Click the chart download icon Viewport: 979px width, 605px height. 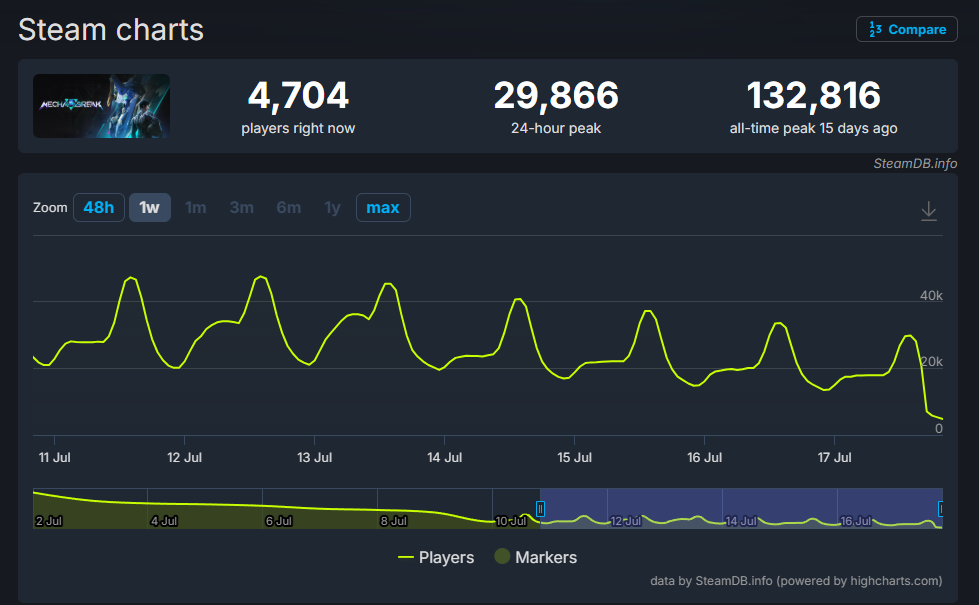(928, 211)
